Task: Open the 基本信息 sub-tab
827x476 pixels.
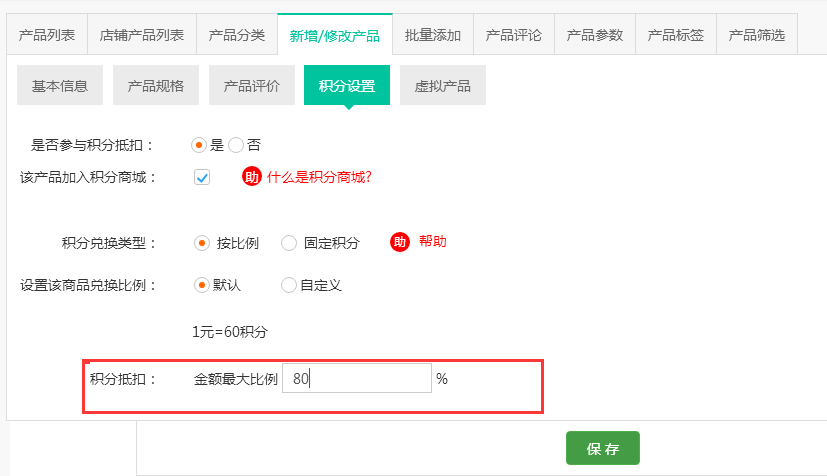Action: [x=60, y=85]
